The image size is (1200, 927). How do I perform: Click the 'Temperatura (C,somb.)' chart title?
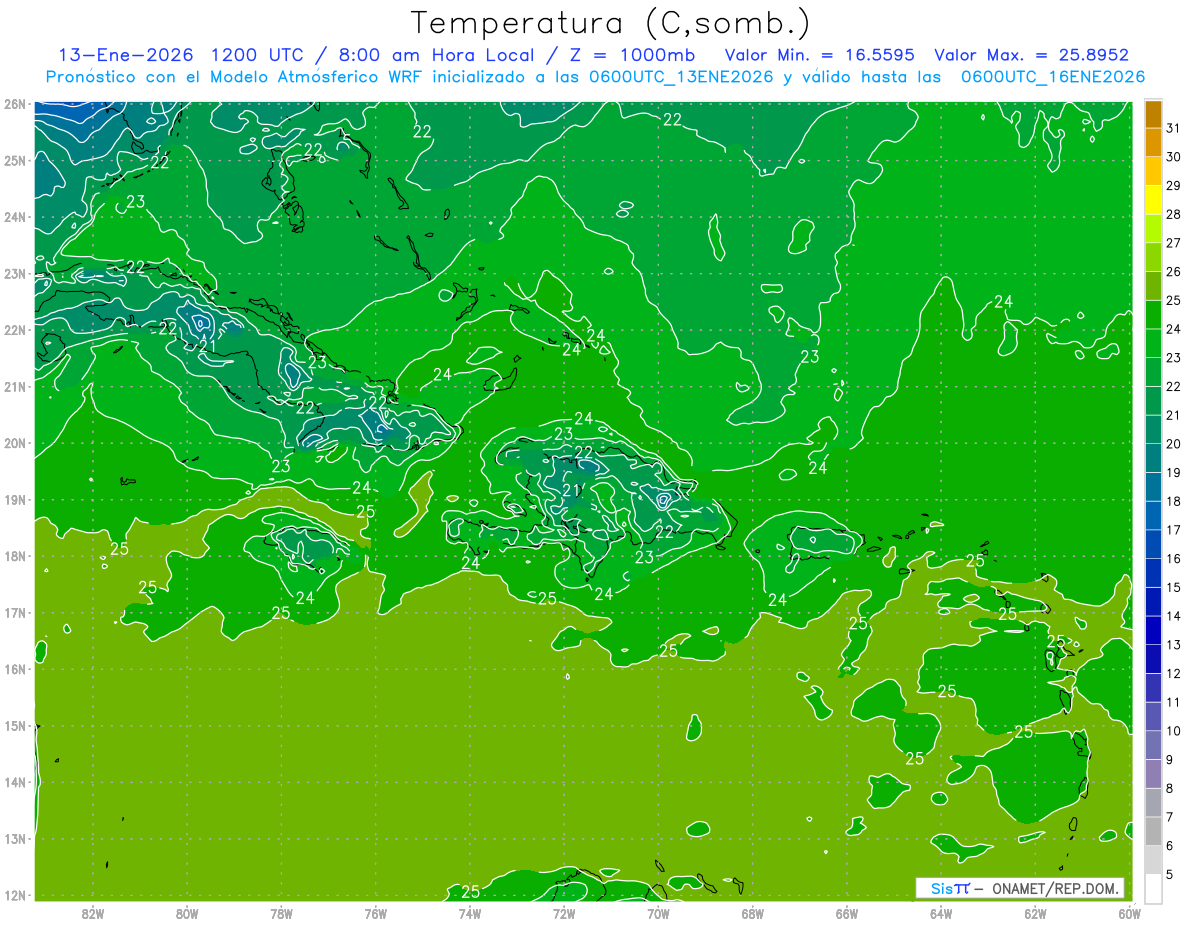coord(610,23)
